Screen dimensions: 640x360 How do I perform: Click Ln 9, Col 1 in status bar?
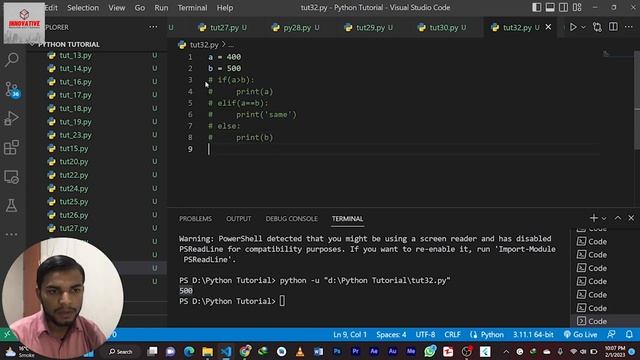[350, 334]
